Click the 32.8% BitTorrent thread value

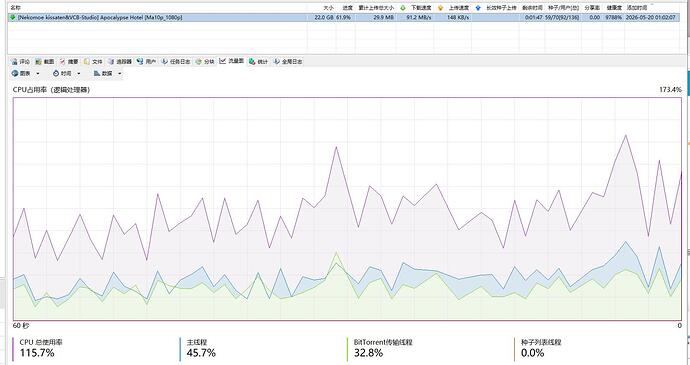[368, 353]
